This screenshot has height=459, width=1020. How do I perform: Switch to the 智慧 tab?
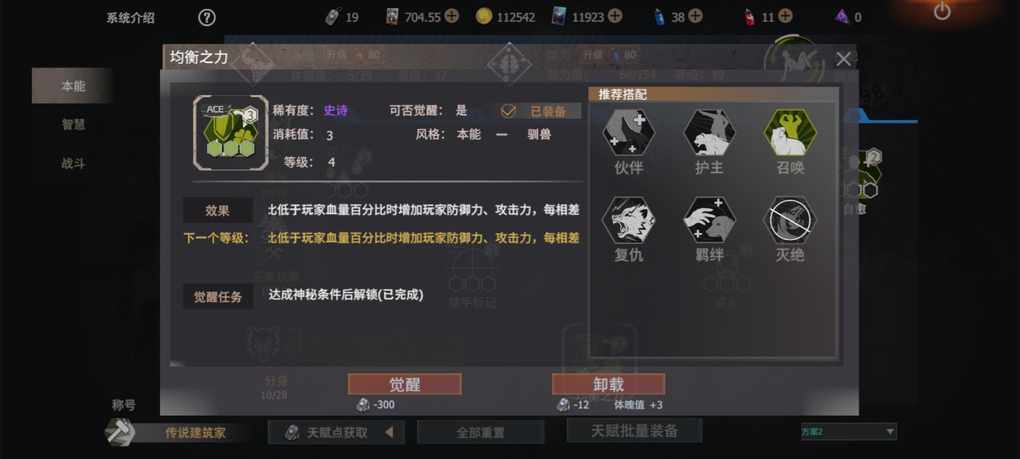pos(73,124)
